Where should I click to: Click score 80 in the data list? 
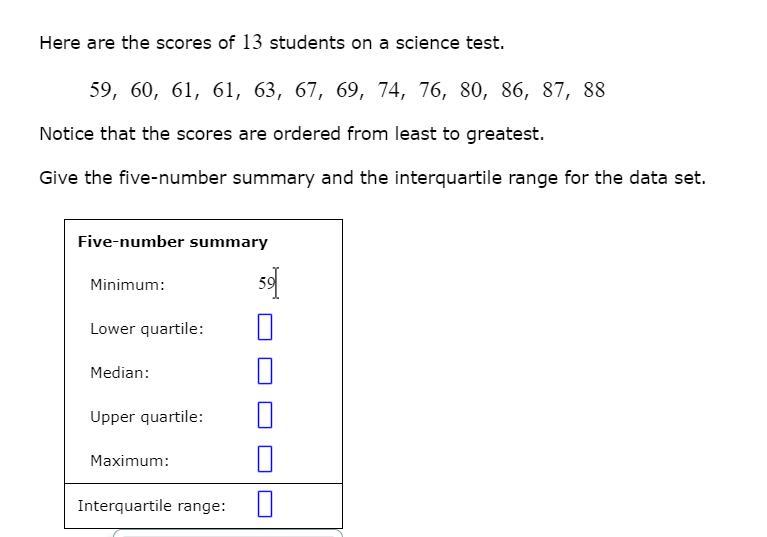pyautogui.click(x=471, y=90)
